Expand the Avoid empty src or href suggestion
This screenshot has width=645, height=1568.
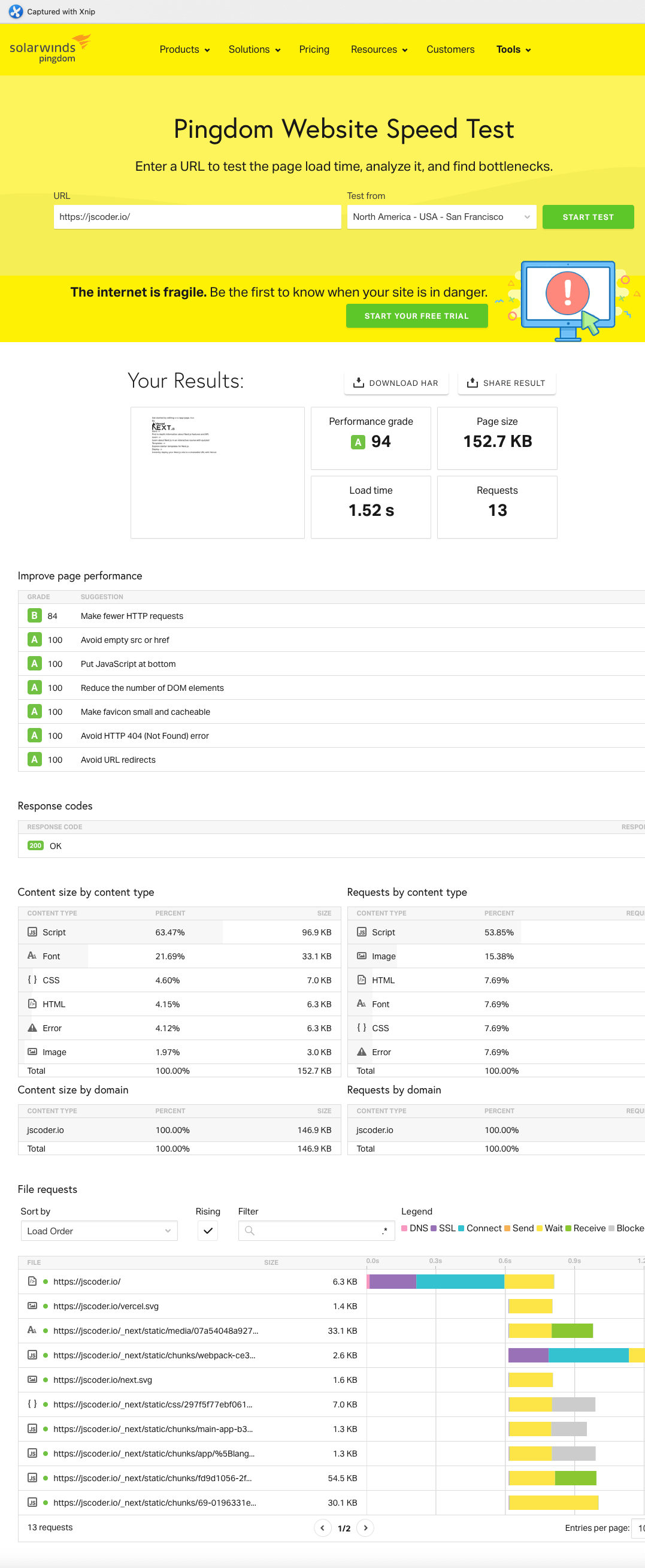pyautogui.click(x=332, y=639)
